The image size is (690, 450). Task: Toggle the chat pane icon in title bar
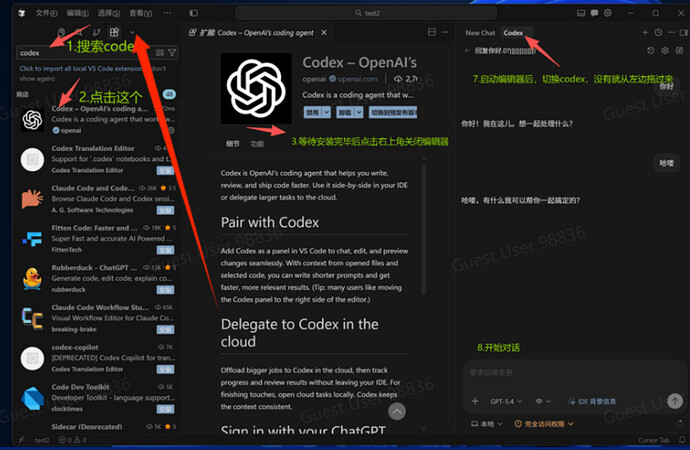594,13
